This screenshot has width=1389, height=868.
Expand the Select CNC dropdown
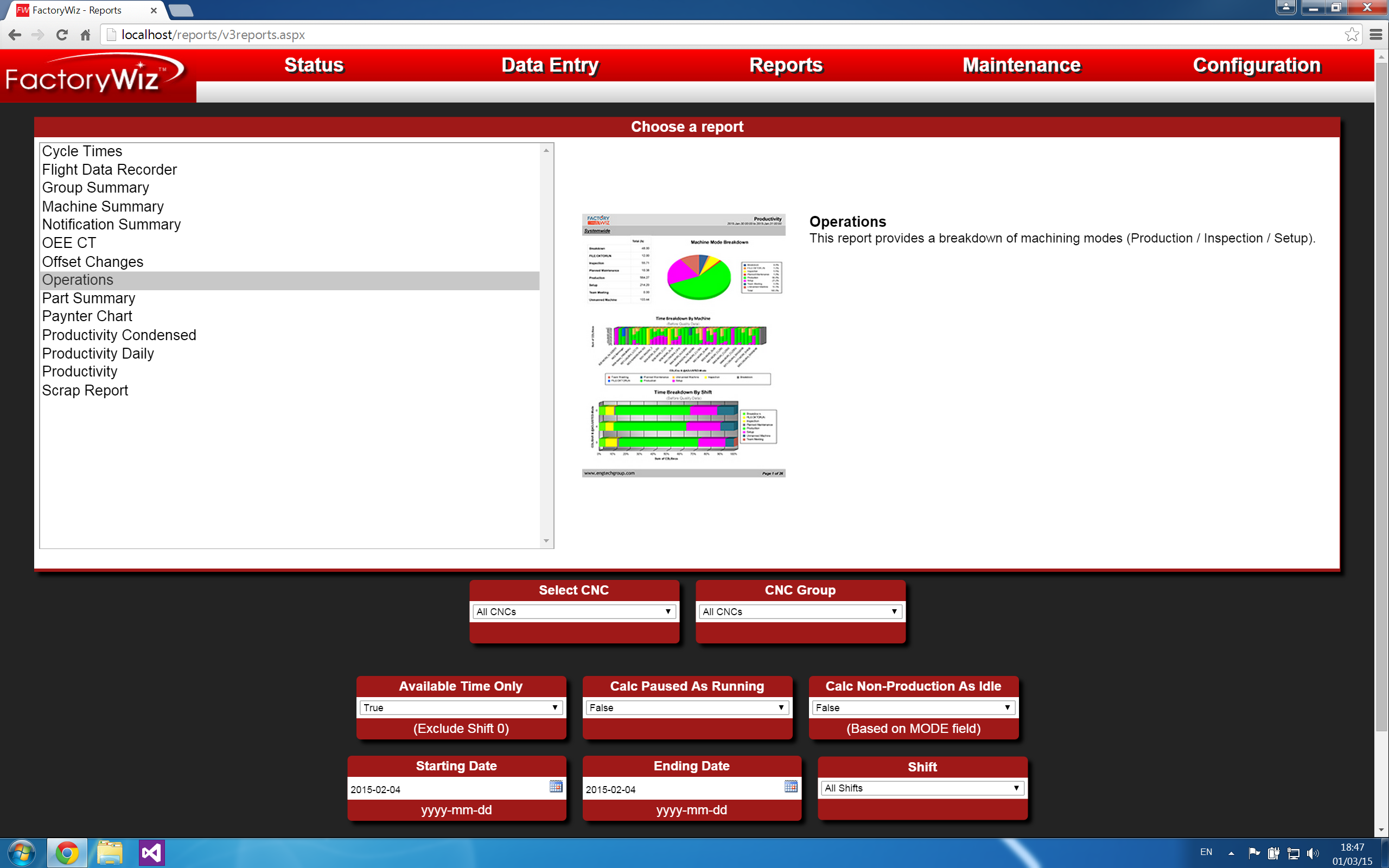tap(574, 611)
